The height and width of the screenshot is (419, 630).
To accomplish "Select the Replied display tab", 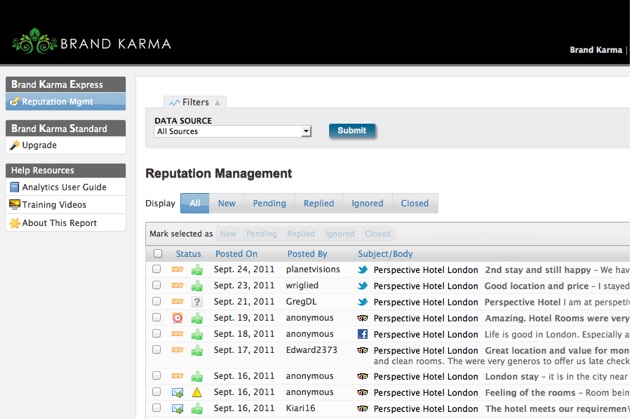I will (x=319, y=203).
